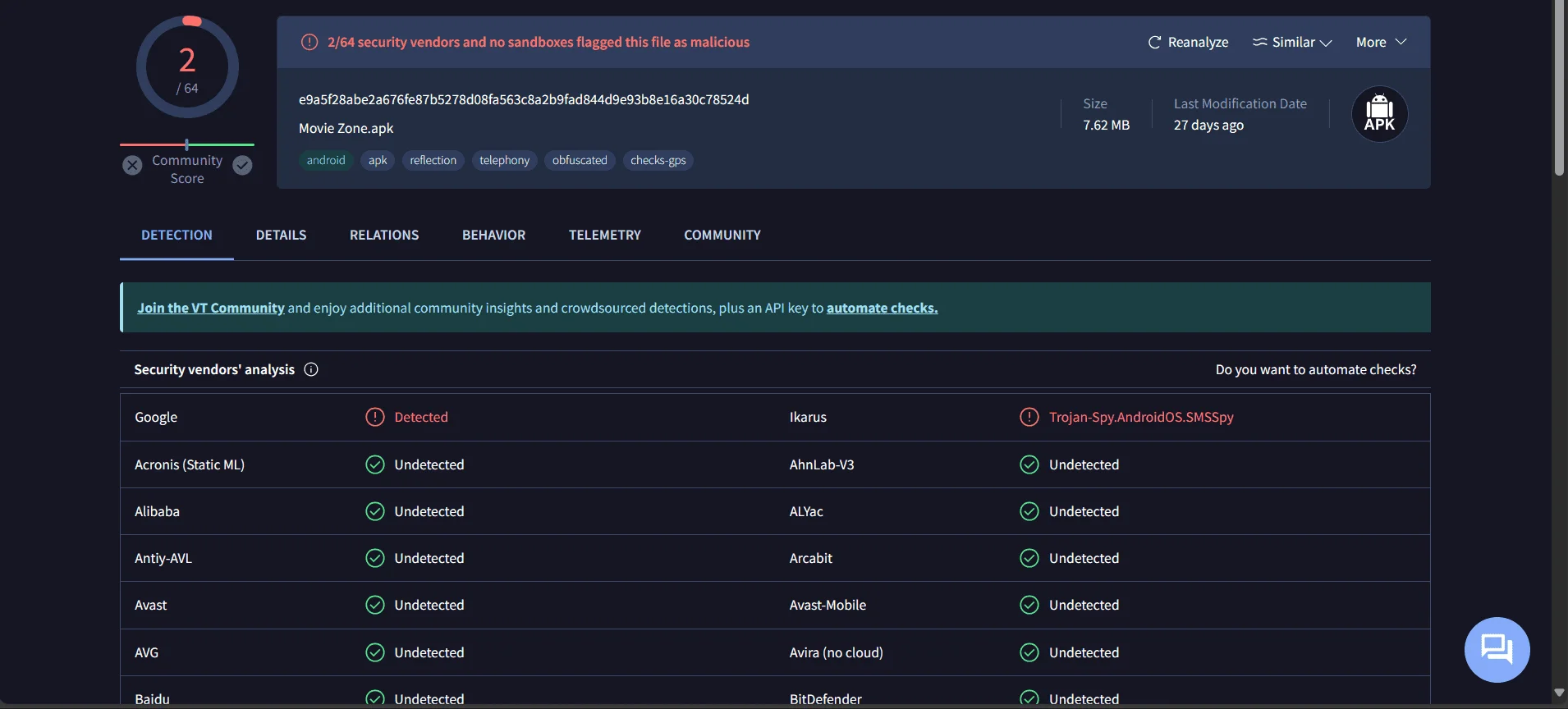Open the DETAILS tab
1568x709 pixels.
click(x=281, y=236)
